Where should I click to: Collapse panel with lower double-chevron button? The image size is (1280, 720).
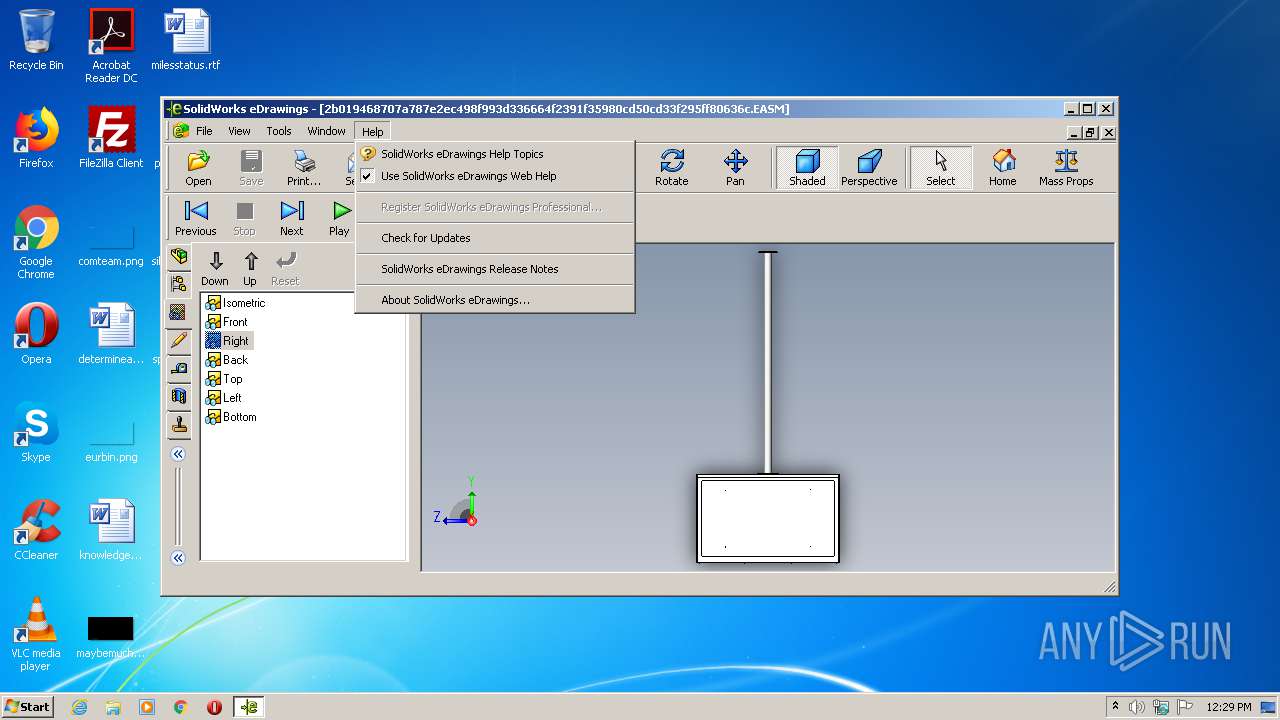tap(178, 558)
